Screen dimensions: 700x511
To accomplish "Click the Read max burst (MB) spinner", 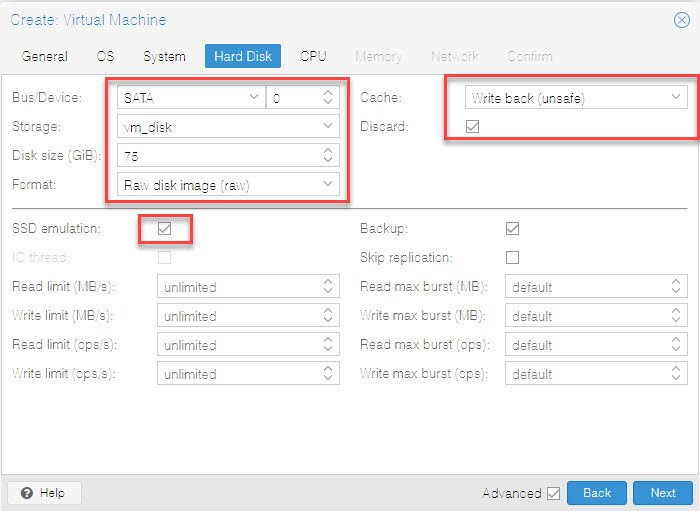I will (676, 287).
